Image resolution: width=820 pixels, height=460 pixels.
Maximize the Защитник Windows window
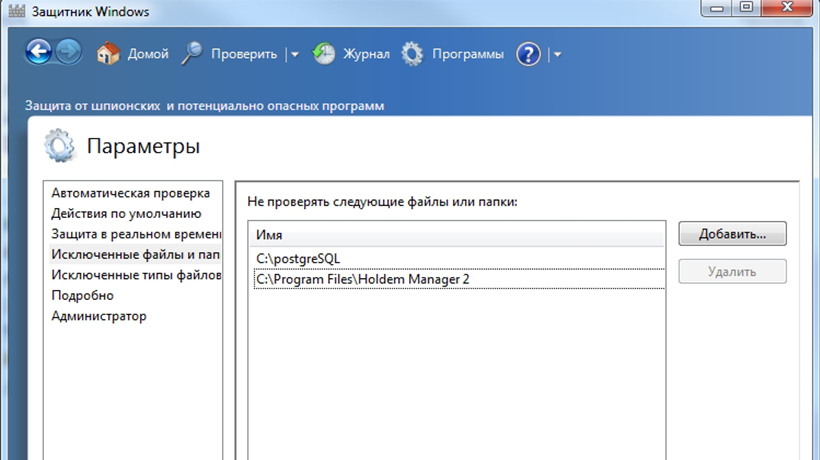[746, 7]
